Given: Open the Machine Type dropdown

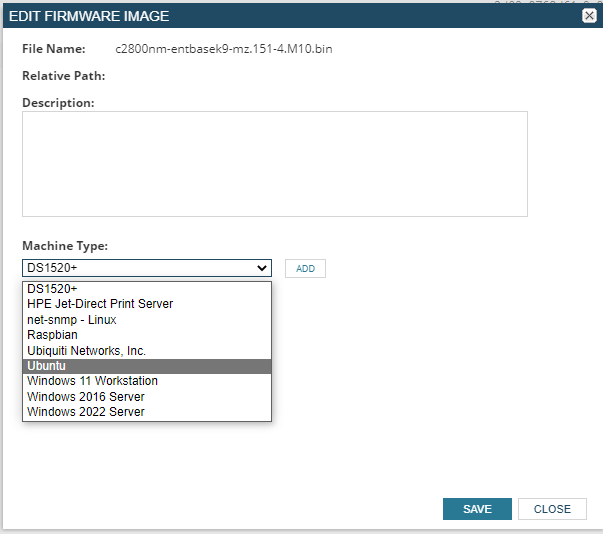Looking at the screenshot, I should pos(147,268).
